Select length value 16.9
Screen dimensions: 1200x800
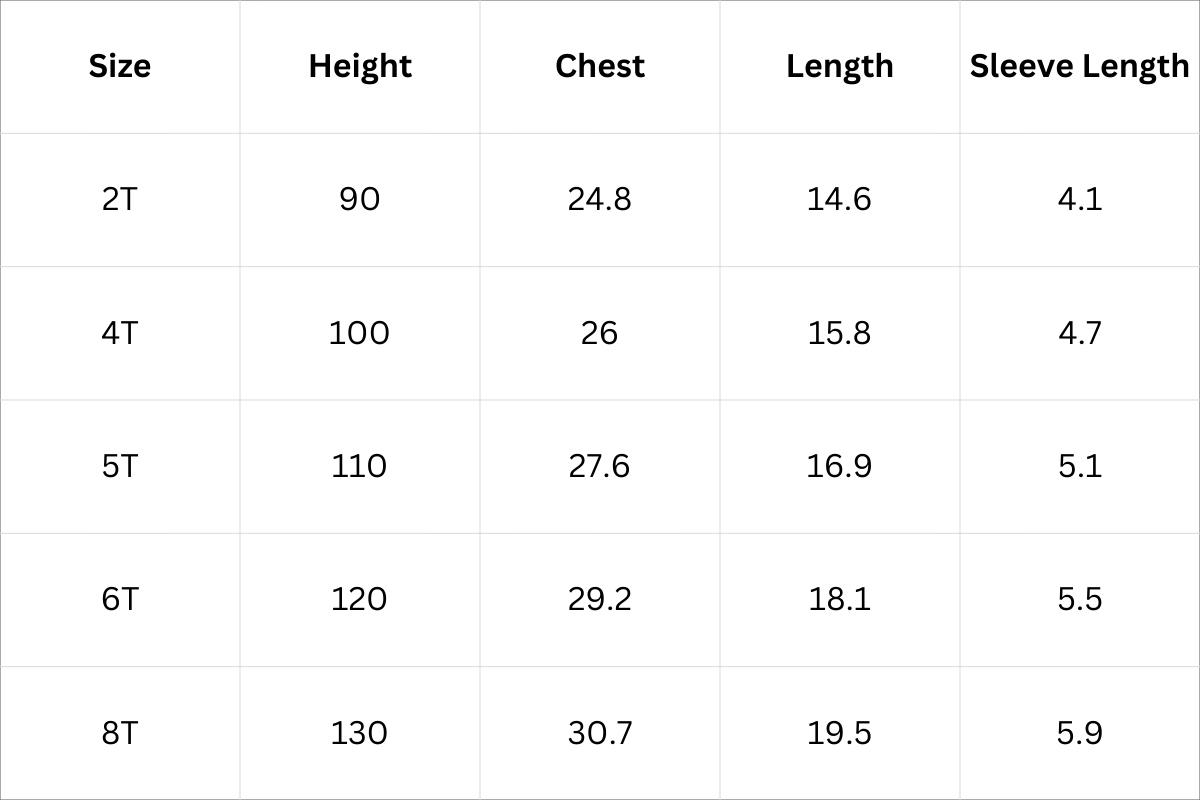840,466
